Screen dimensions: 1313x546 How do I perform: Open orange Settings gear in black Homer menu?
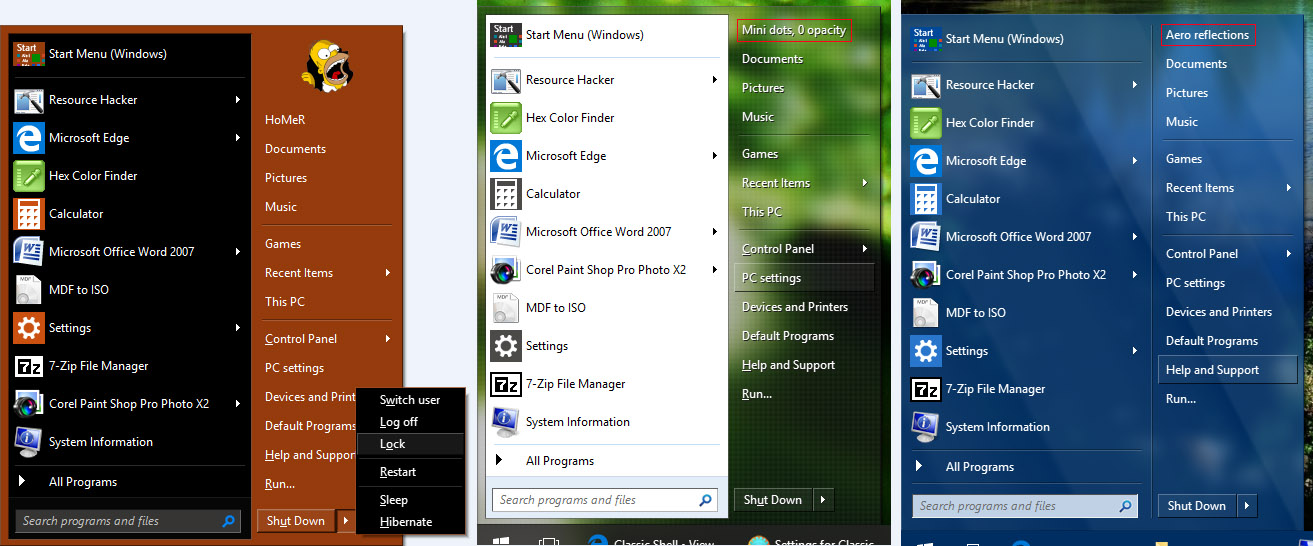(28, 328)
